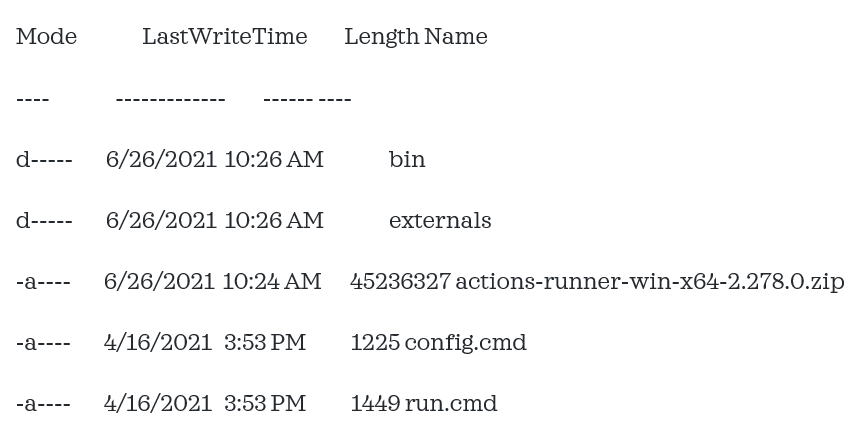
Task: Click the Name column header
Action: (x=456, y=37)
